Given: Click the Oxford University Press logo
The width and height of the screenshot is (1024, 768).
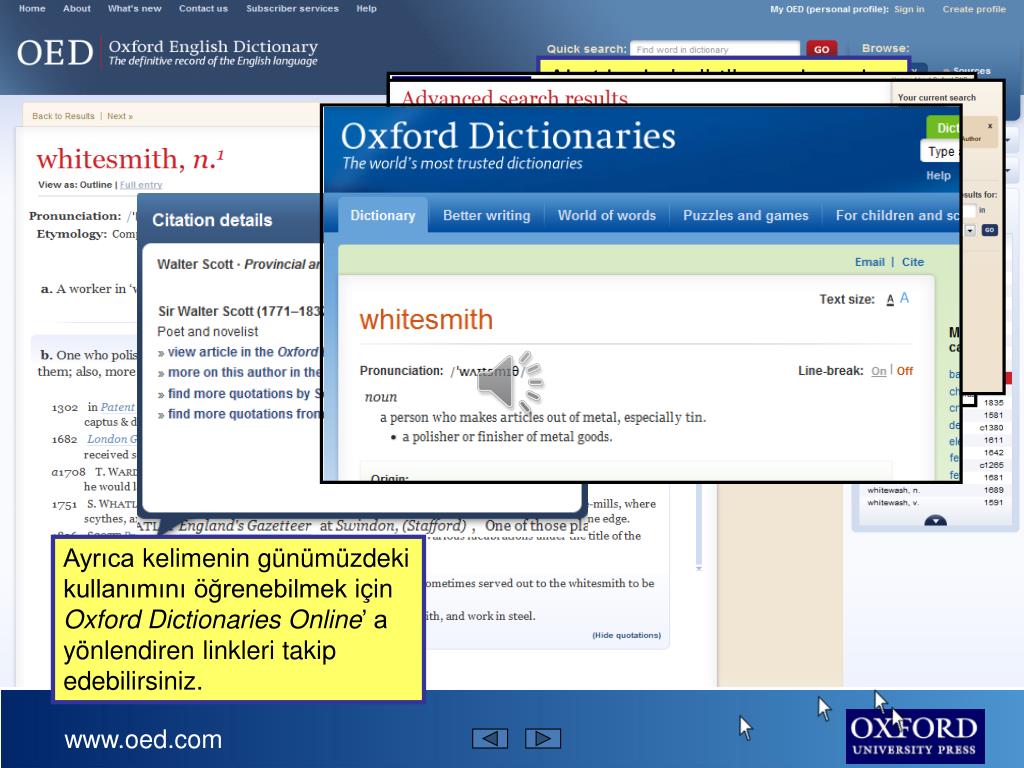Looking at the screenshot, I should click(915, 735).
